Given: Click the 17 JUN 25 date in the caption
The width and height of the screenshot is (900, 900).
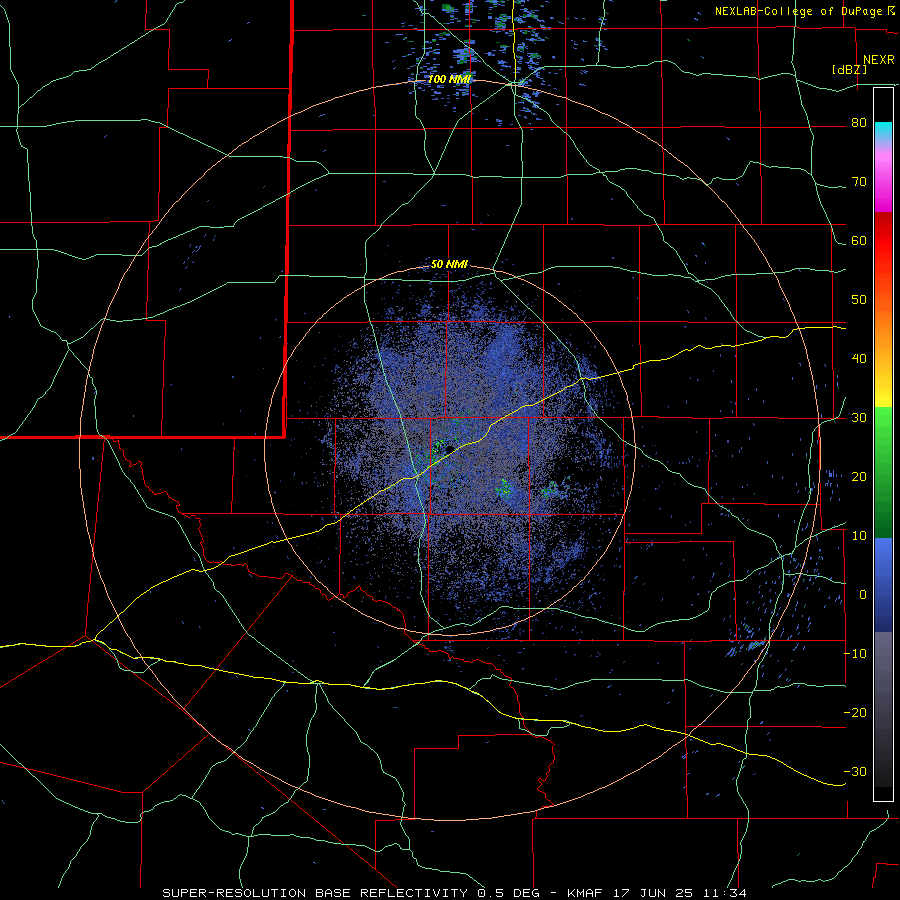Looking at the screenshot, I should pyautogui.click(x=655, y=893).
